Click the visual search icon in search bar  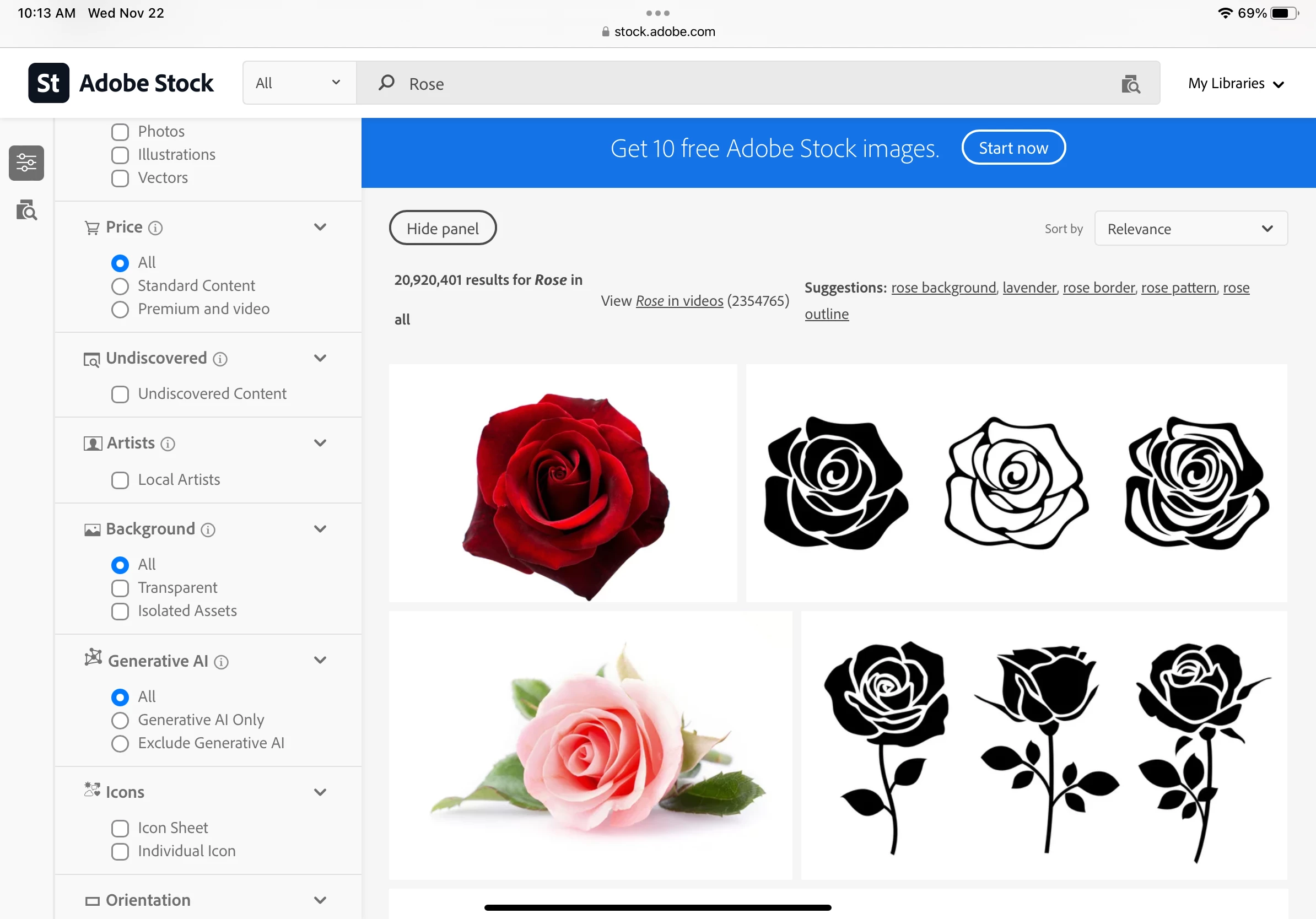1130,84
